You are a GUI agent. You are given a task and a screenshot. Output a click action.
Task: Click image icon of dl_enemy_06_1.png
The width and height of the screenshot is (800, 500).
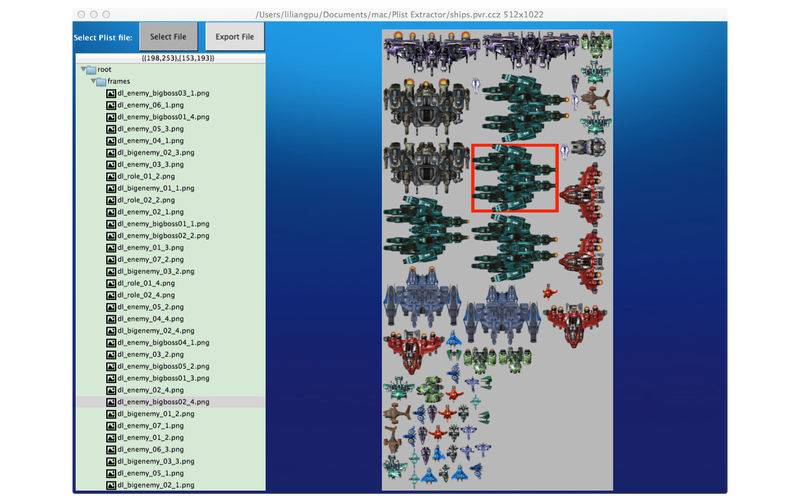pyautogui.click(x=111, y=105)
